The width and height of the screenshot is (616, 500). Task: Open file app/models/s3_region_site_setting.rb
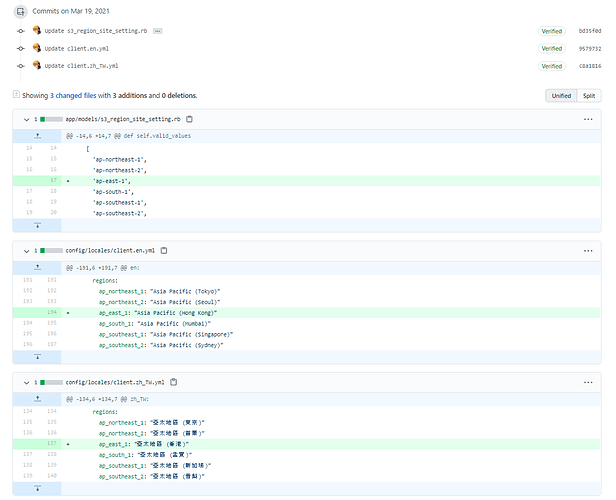[123, 119]
